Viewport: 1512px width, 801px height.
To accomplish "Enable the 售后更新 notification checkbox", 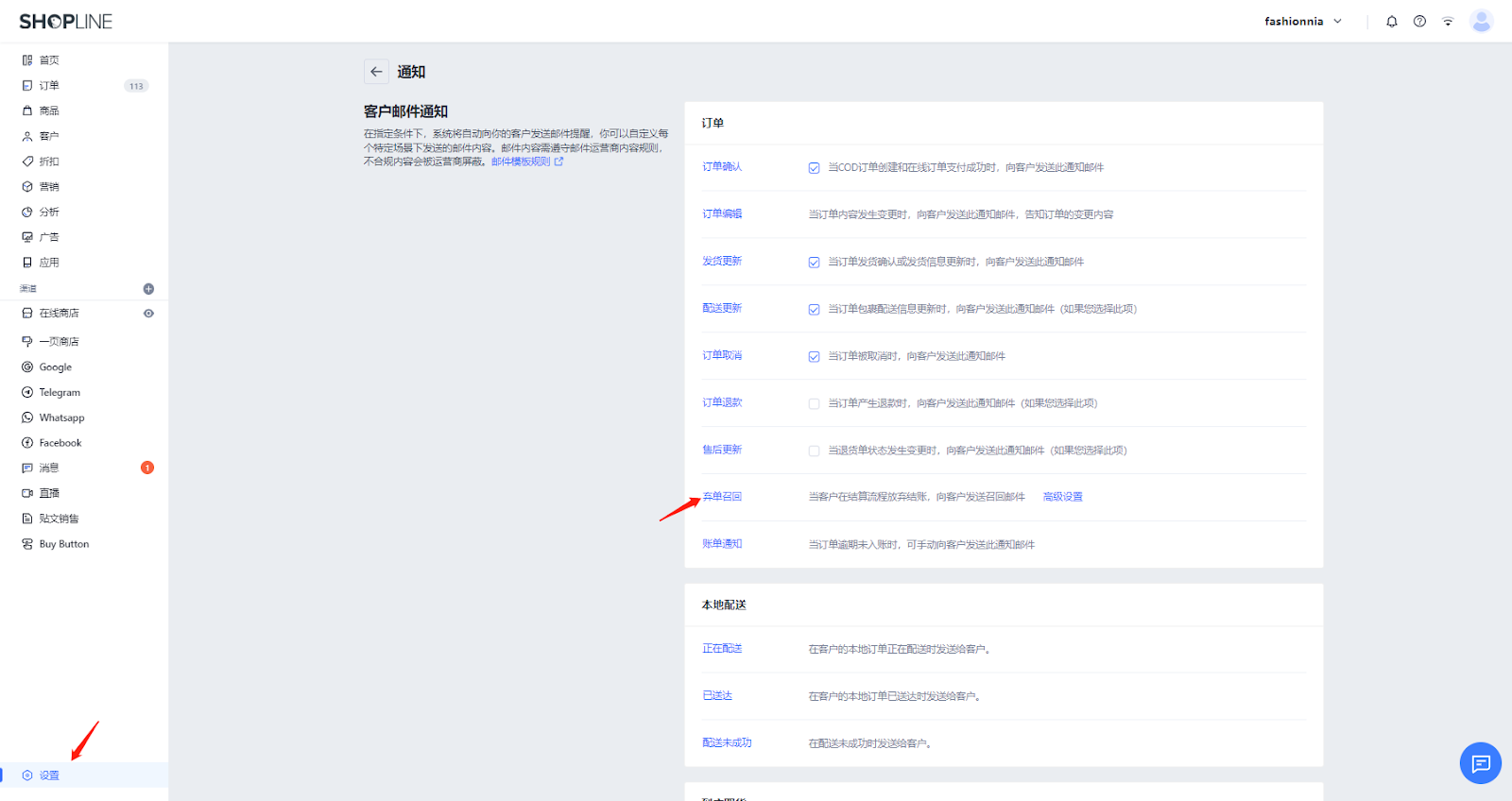I will coord(814,452).
